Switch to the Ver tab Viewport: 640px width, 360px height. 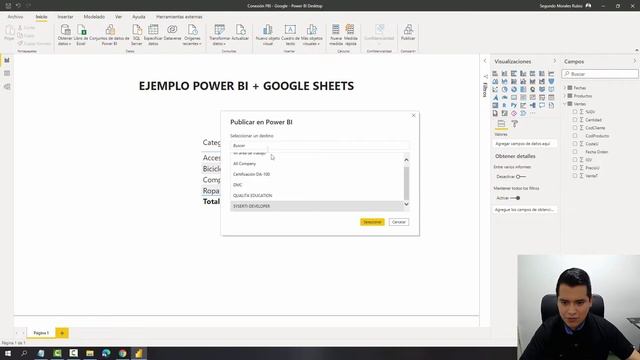tap(118, 17)
